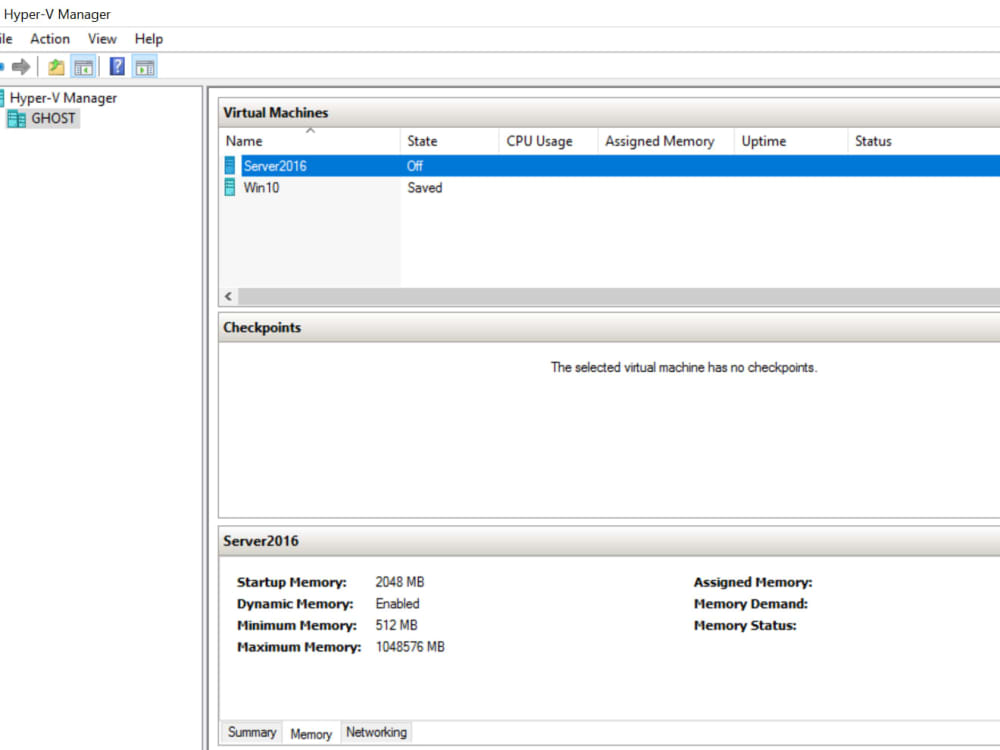The width and height of the screenshot is (1000, 750).
Task: Toggle the Show/Hide Console Tree icon
Action: click(84, 66)
